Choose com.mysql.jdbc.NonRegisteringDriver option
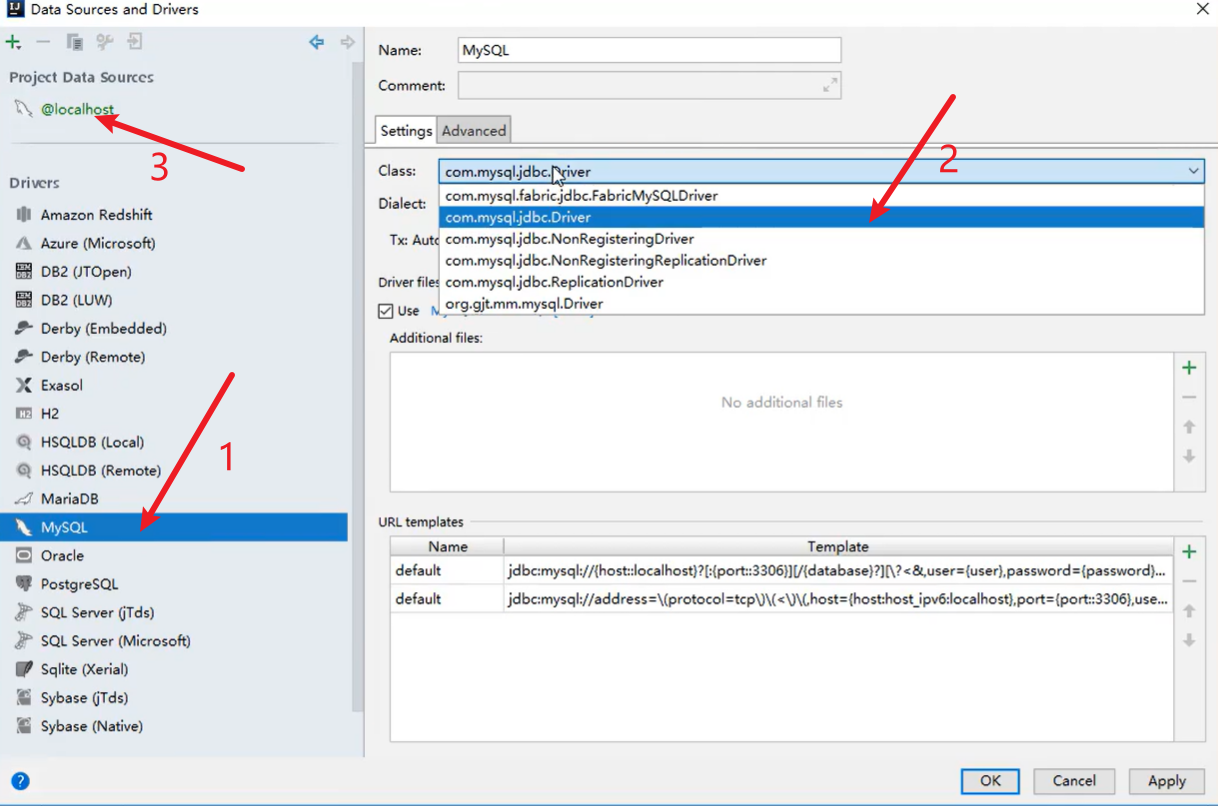The height and width of the screenshot is (806, 1218). tap(821, 239)
